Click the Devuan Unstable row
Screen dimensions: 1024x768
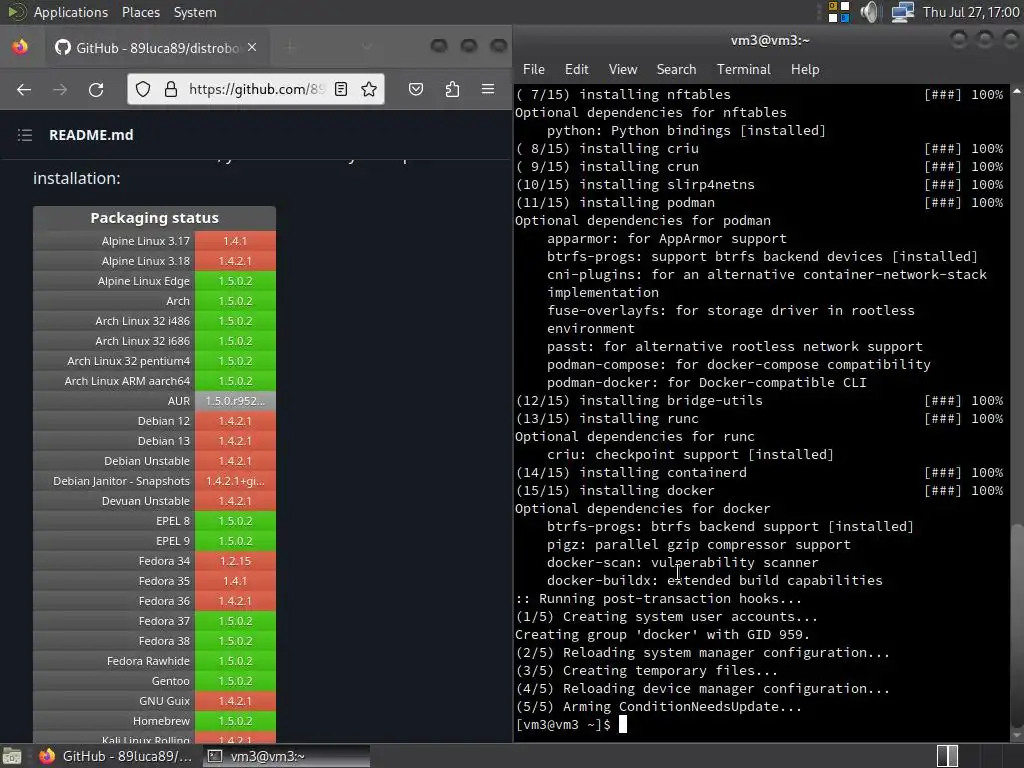tap(155, 501)
